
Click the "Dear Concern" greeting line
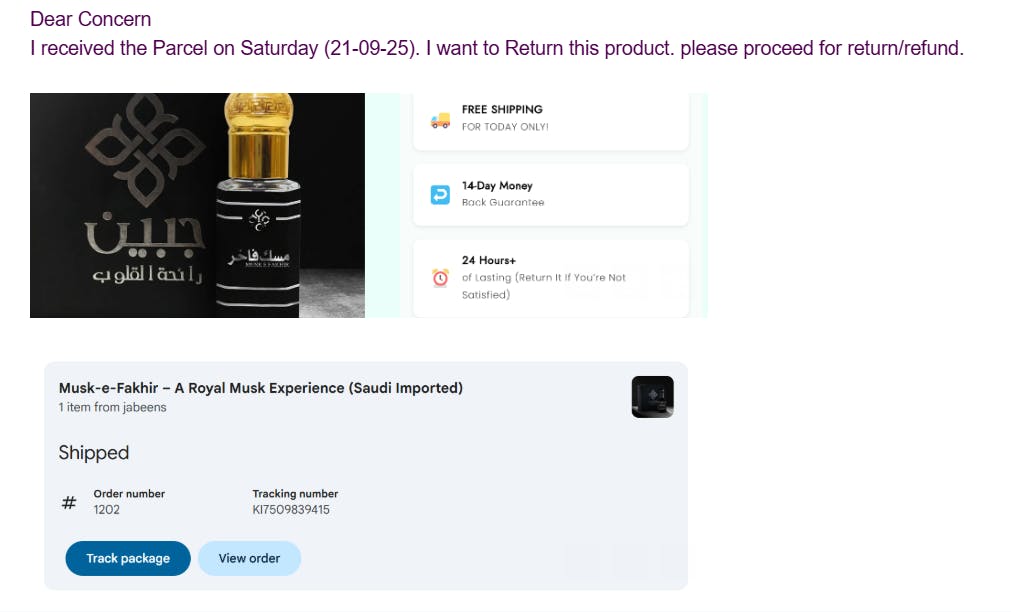click(90, 19)
